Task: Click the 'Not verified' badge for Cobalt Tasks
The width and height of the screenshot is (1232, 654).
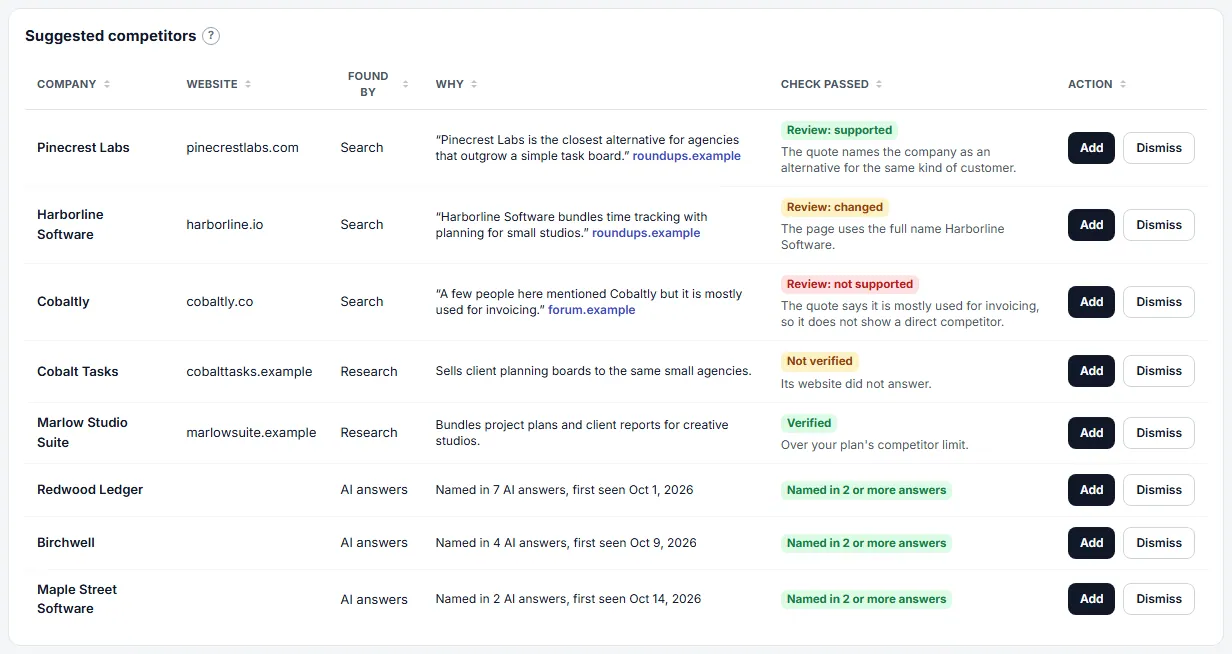Action: (820, 361)
